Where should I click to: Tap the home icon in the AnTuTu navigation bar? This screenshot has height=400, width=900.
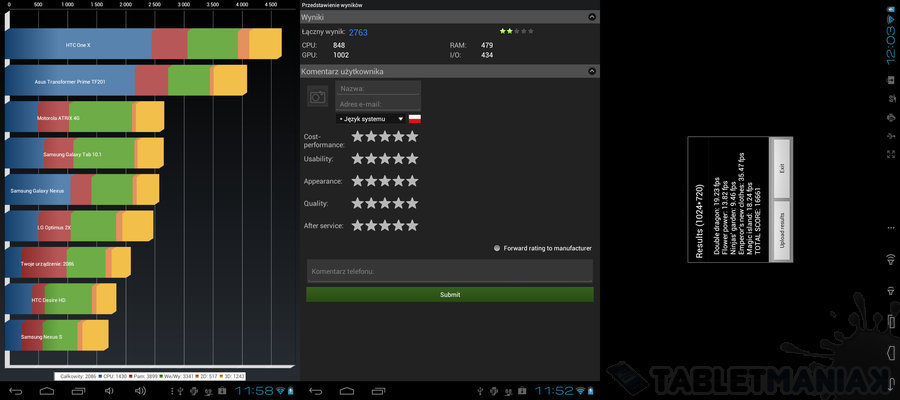click(x=346, y=391)
